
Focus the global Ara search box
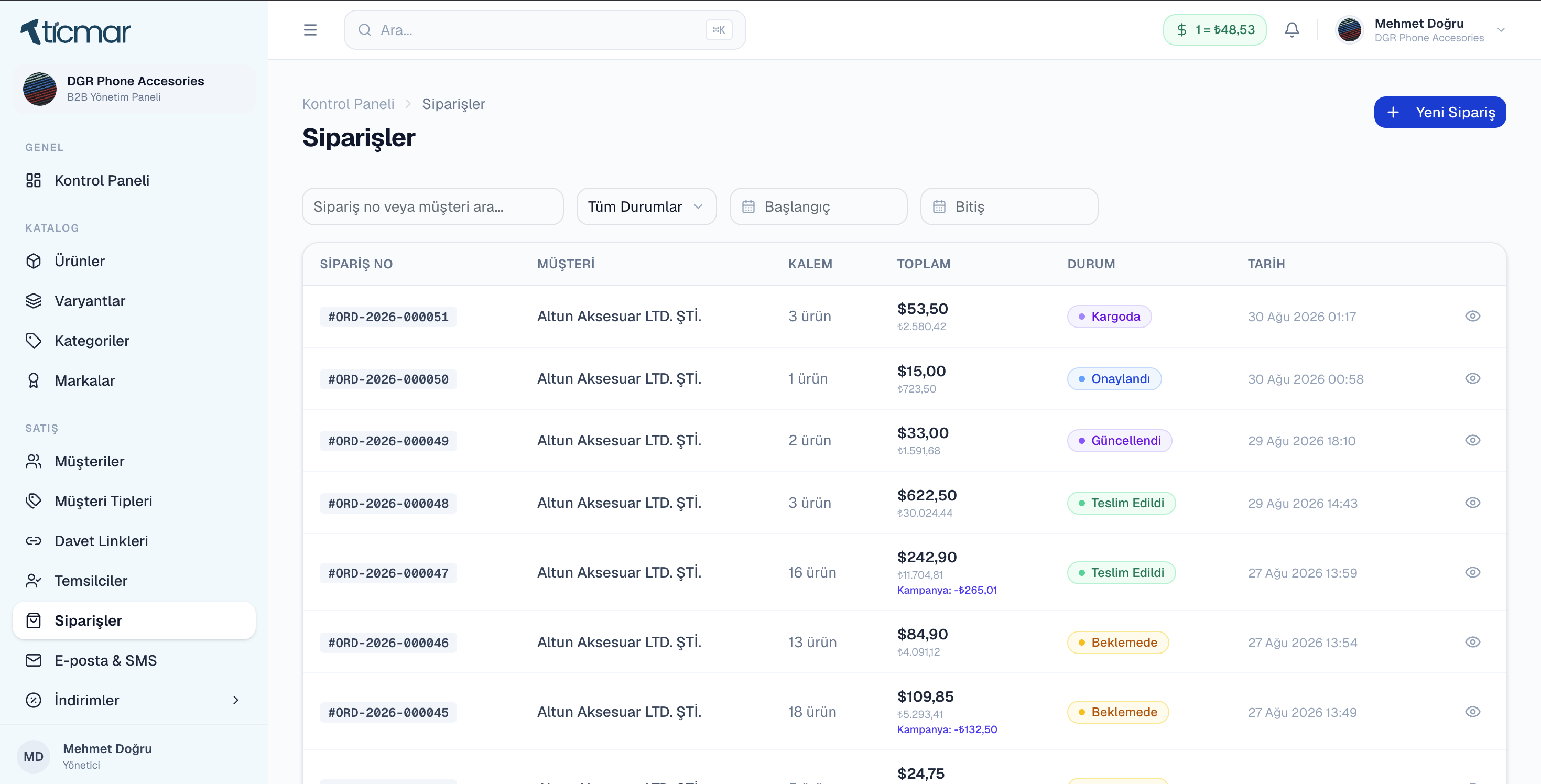coord(545,30)
